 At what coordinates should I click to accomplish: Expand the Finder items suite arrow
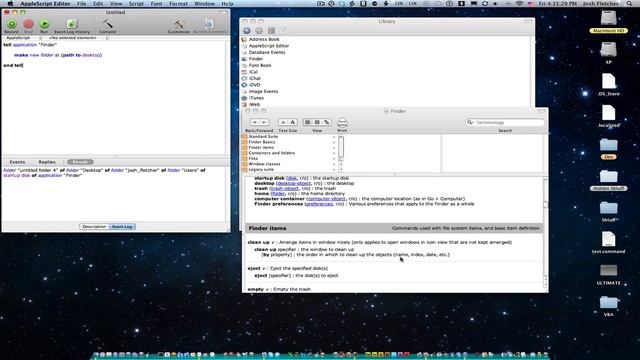[x=334, y=148]
